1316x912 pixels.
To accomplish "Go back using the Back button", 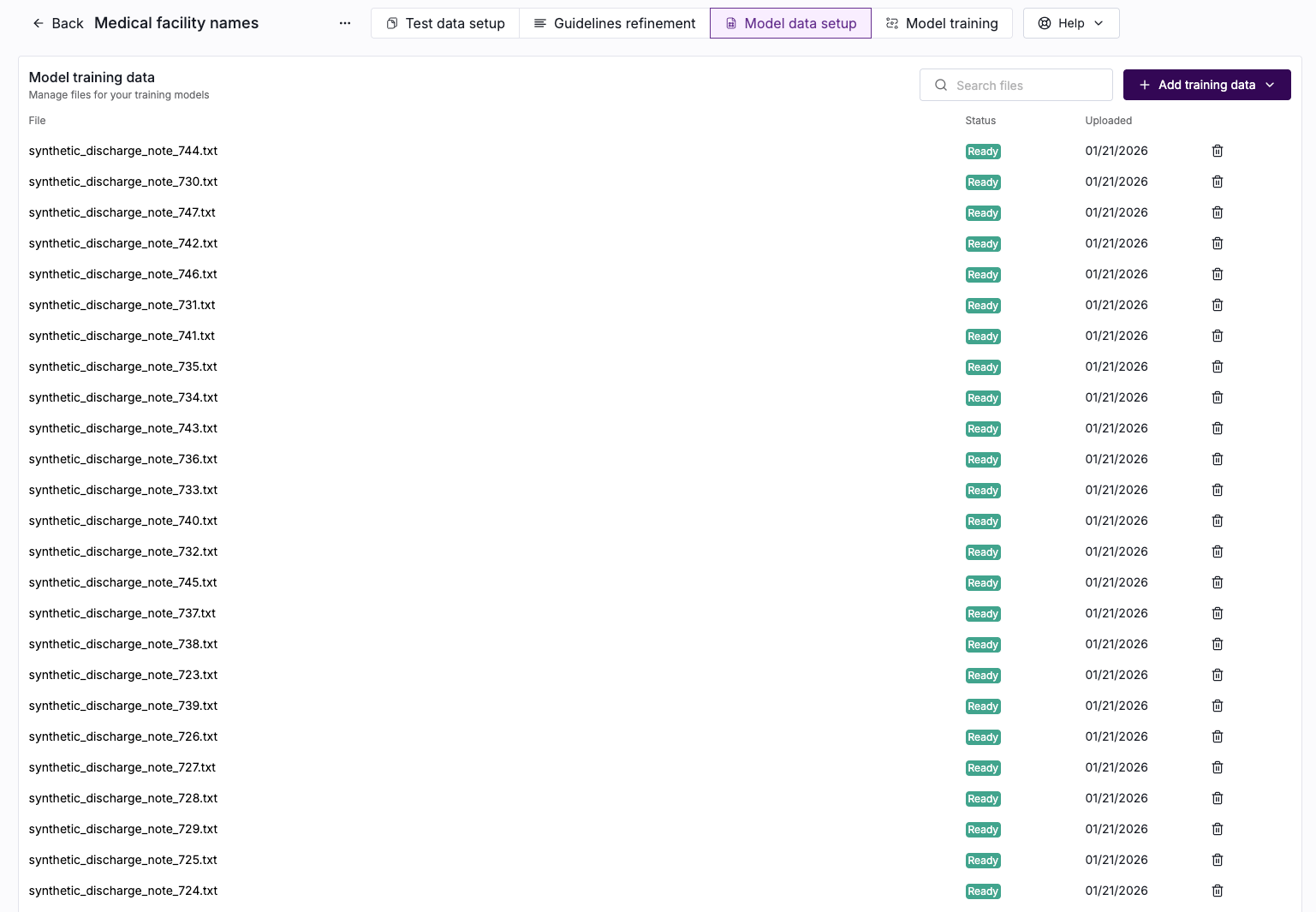I will click(x=58, y=23).
